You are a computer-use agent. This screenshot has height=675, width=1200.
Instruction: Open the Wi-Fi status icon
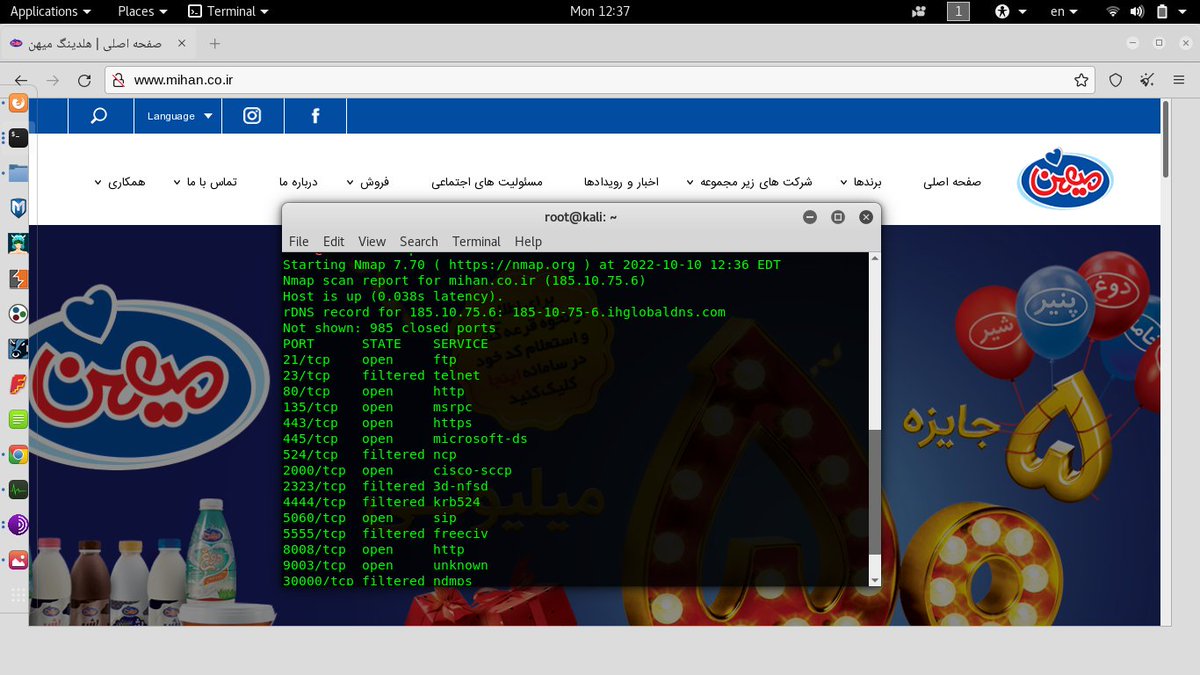pos(1113,11)
